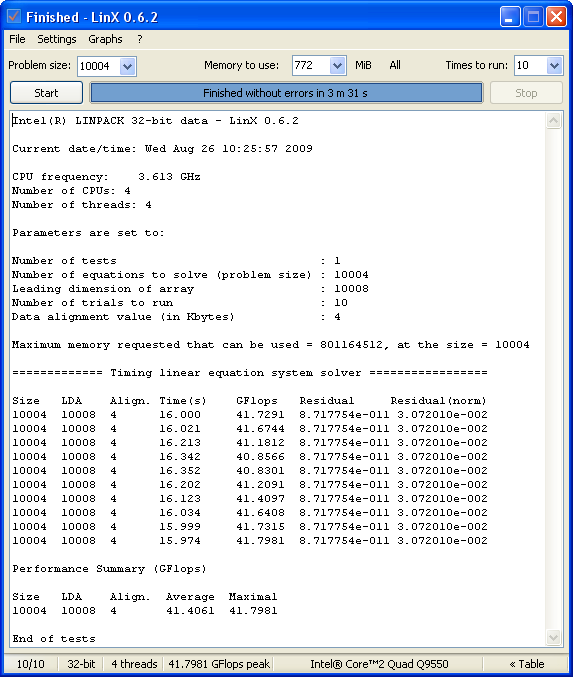Click the CPU frequency 3.613 GHz line
The height and width of the screenshot is (677, 573).
(x=106, y=177)
